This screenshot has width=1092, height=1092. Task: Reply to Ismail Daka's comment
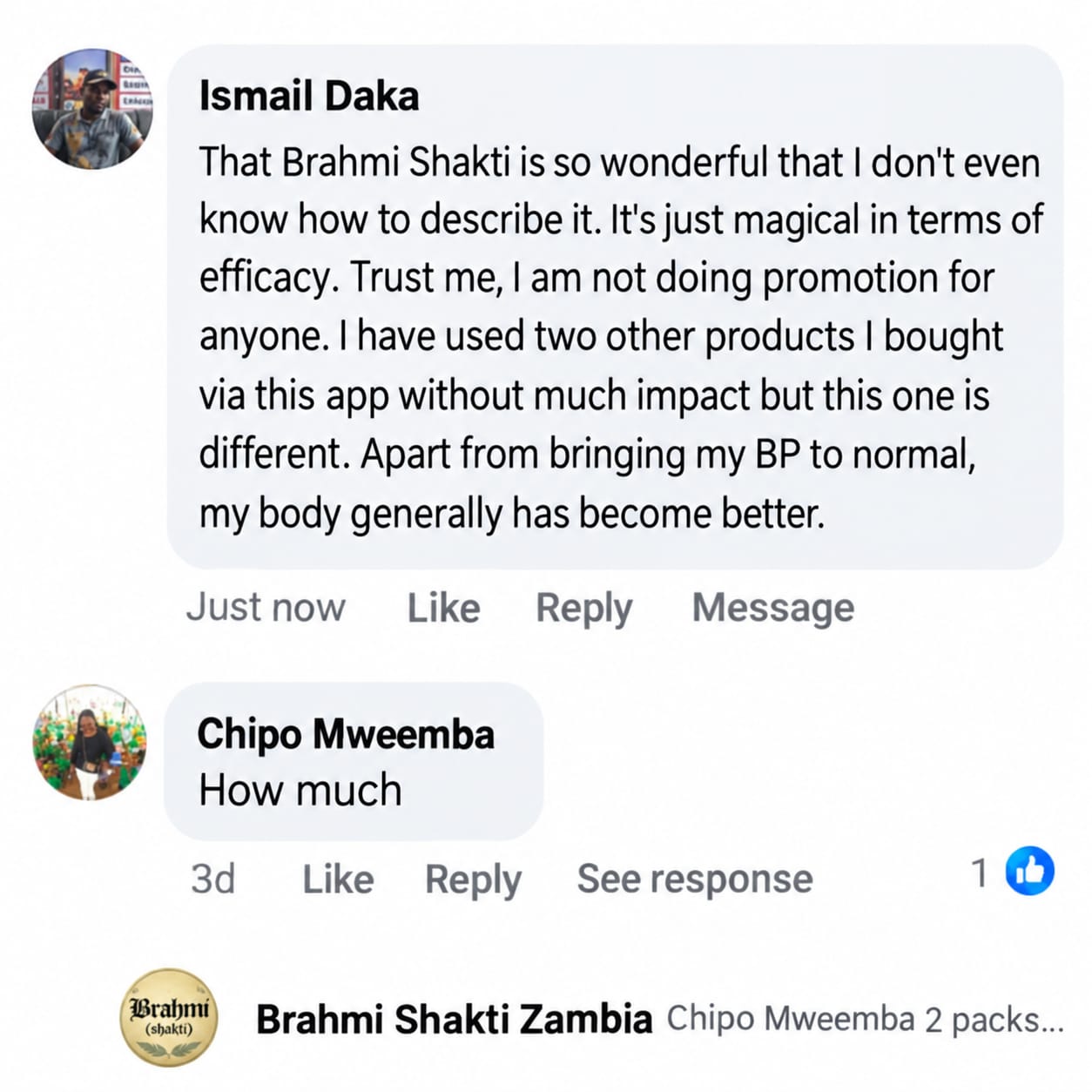click(583, 609)
